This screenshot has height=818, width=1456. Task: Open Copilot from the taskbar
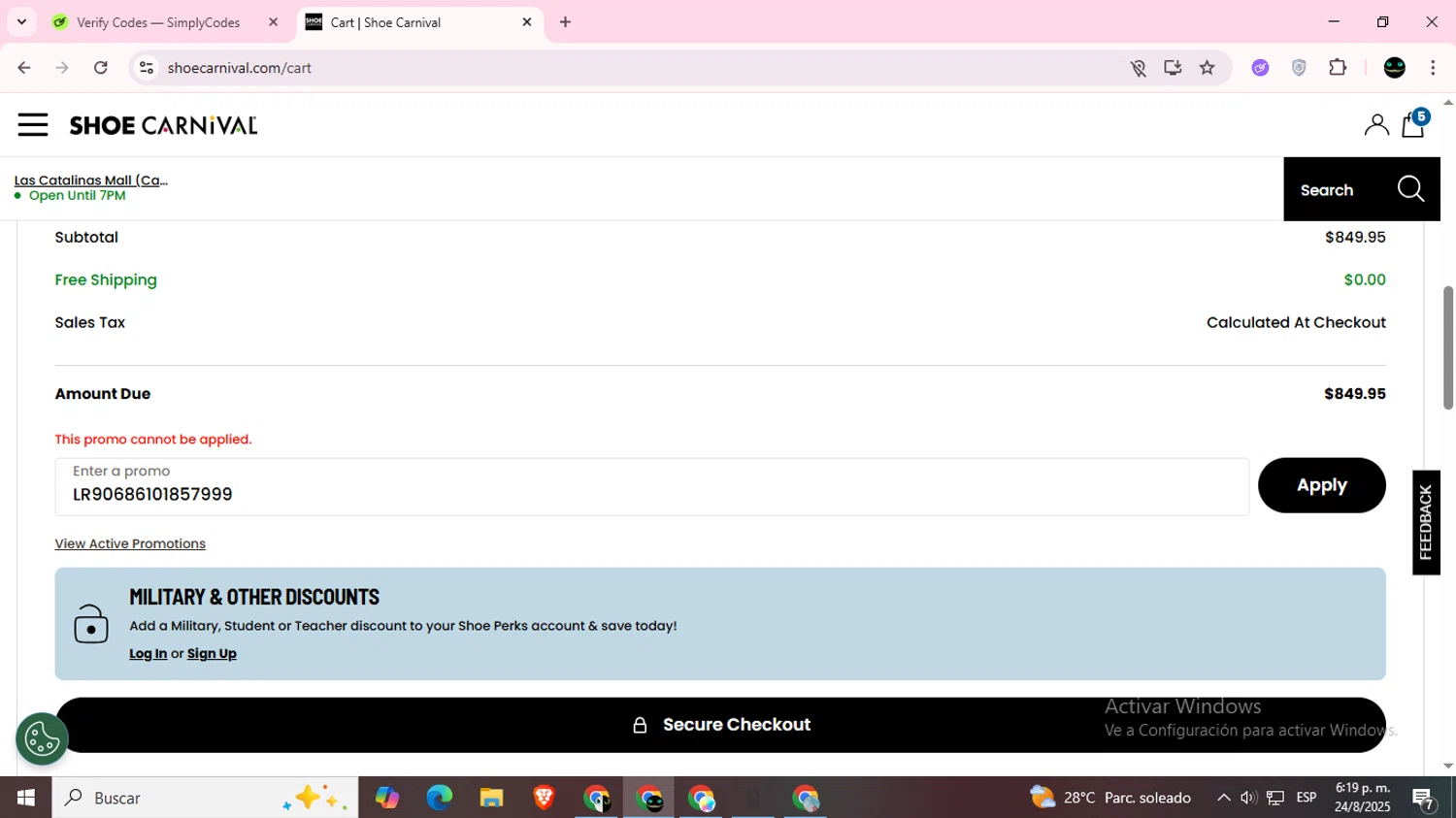[x=387, y=798]
